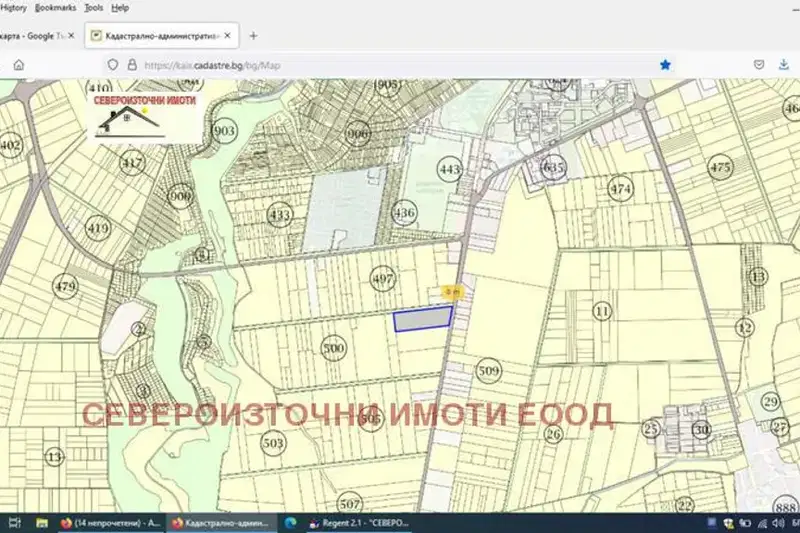The width and height of the screenshot is (800, 533).
Task: Click cadastral zone marker 433
Action: [x=280, y=215]
